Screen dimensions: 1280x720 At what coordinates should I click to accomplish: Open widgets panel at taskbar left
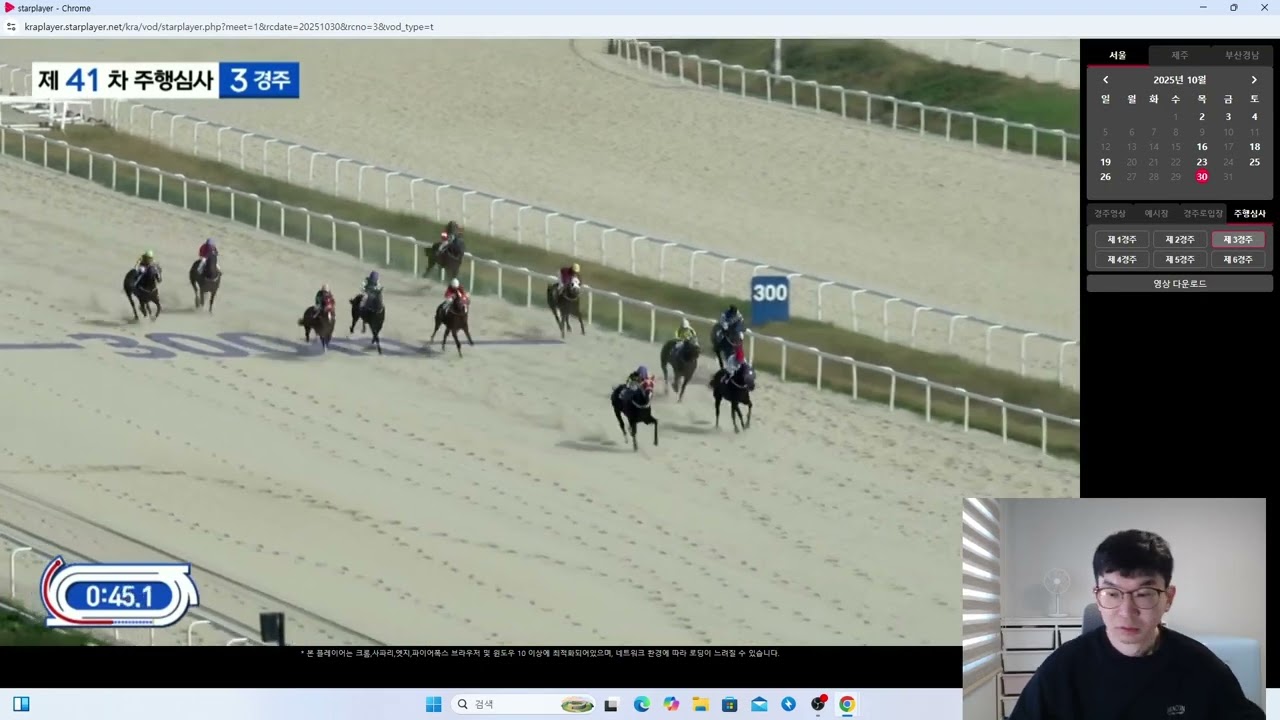point(21,704)
